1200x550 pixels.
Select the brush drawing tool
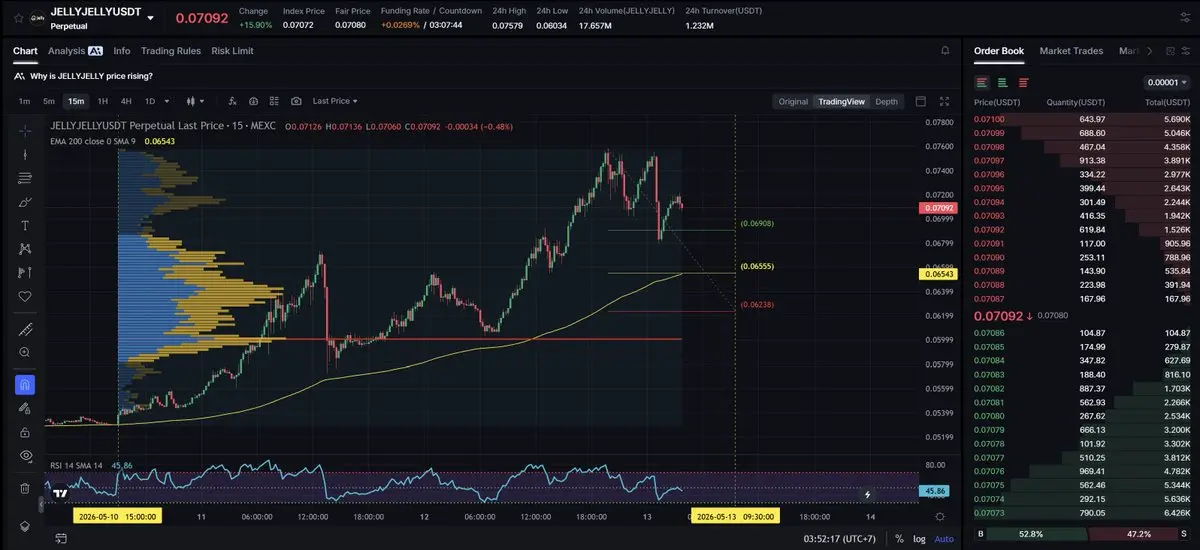[25, 202]
